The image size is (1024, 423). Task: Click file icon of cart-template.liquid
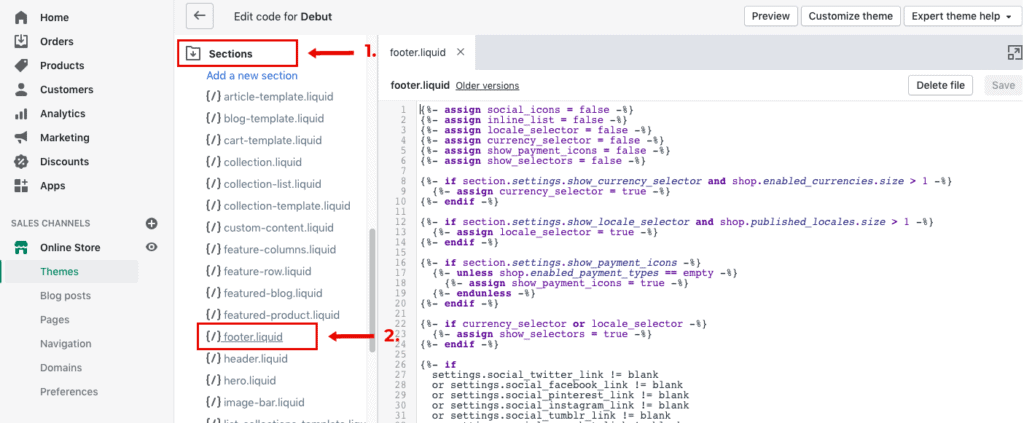click(x=213, y=140)
